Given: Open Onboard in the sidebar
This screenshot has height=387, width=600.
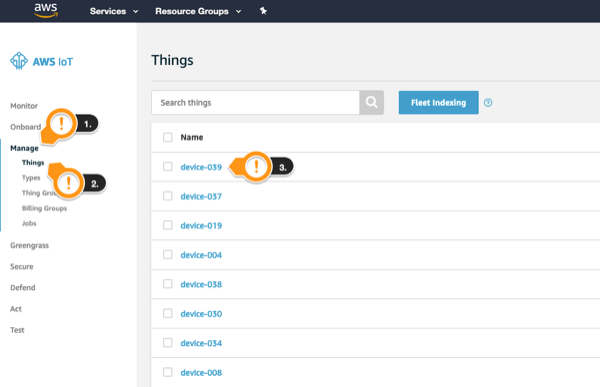Looking at the screenshot, I should [25, 127].
